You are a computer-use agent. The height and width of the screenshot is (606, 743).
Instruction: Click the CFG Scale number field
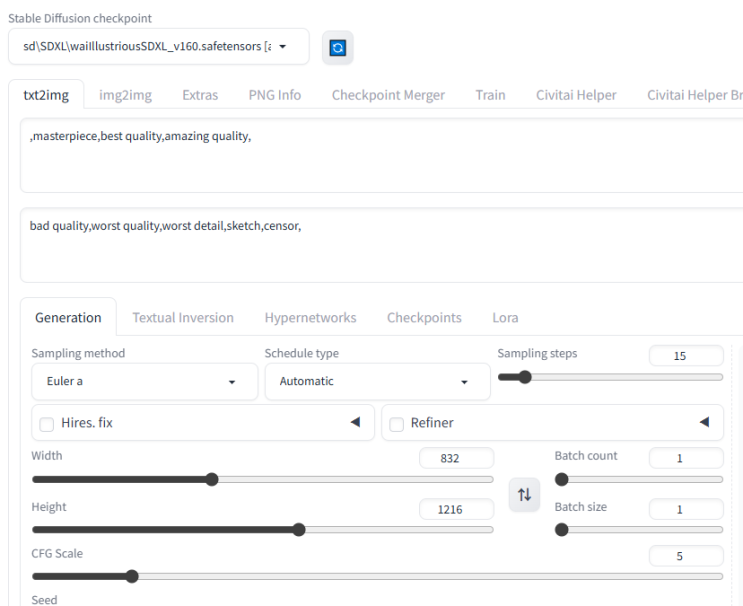click(686, 556)
